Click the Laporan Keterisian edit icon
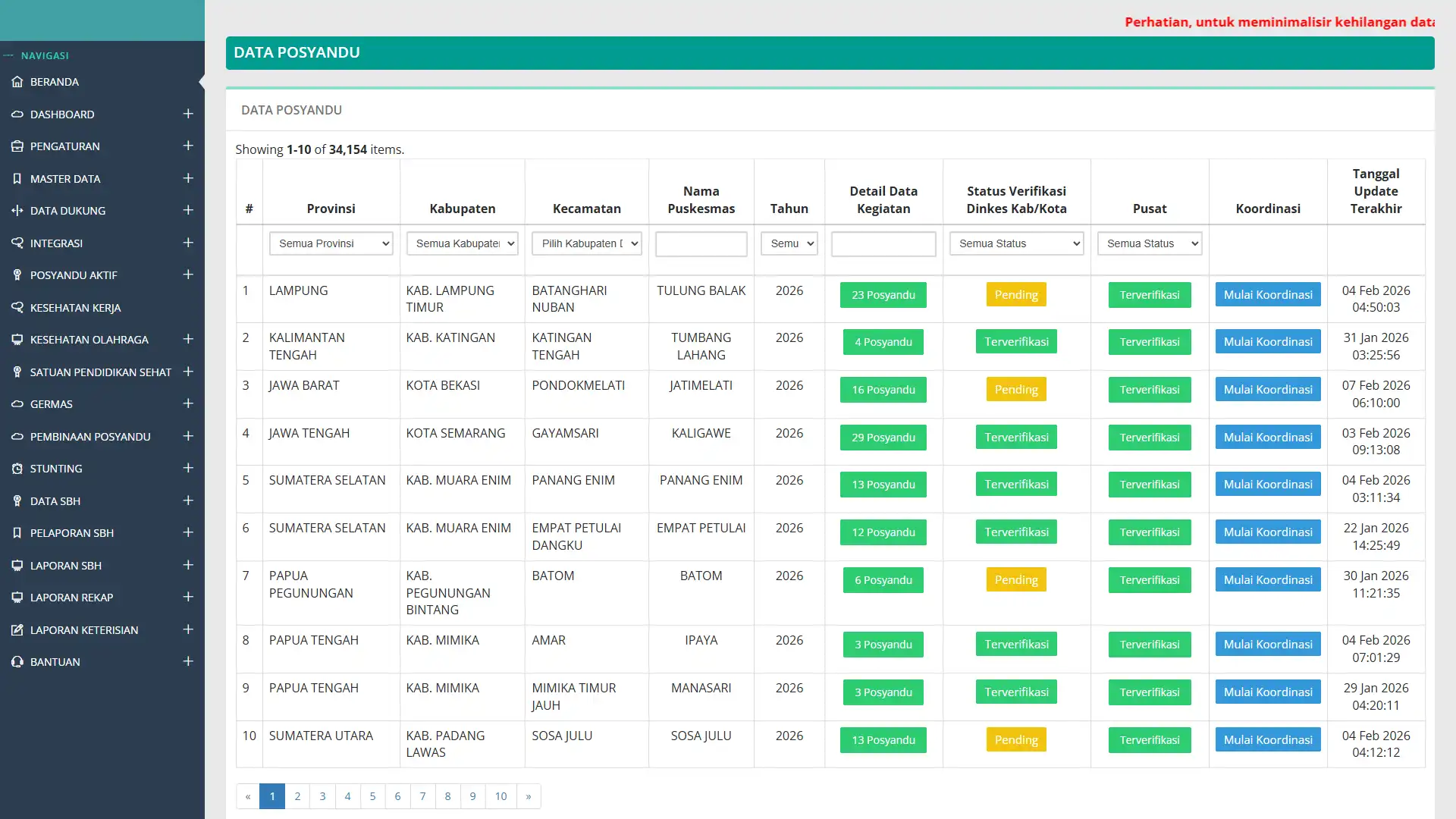Image resolution: width=1456 pixels, height=819 pixels. (x=17, y=630)
